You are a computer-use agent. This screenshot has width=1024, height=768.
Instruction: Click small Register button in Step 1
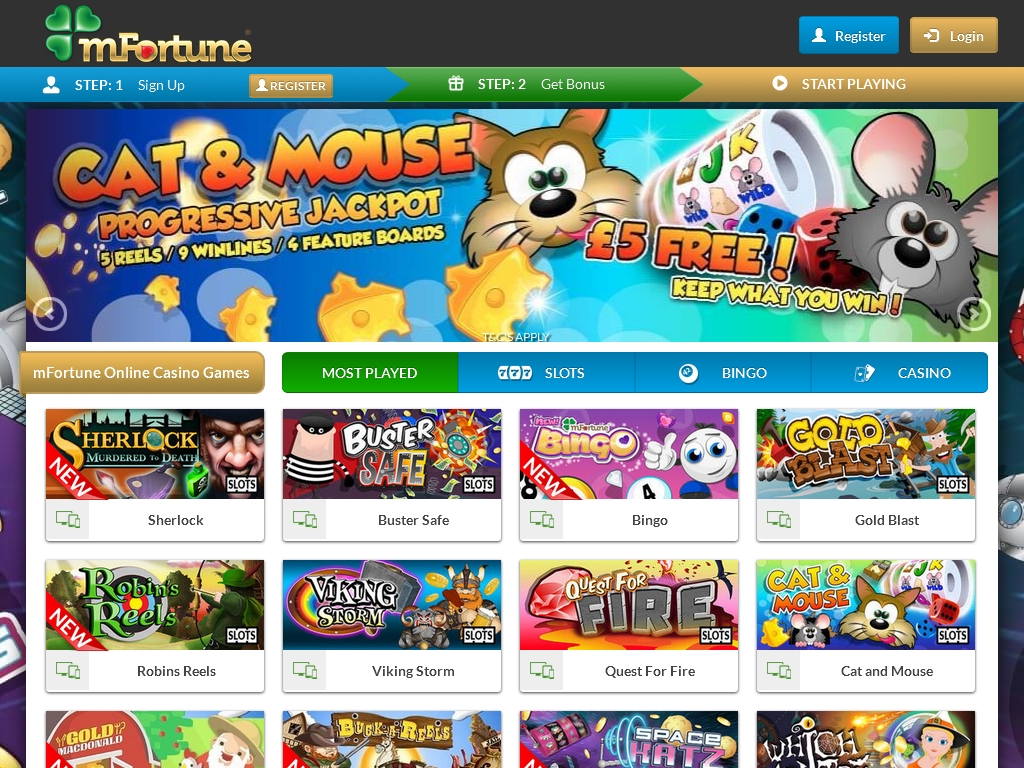(291, 86)
